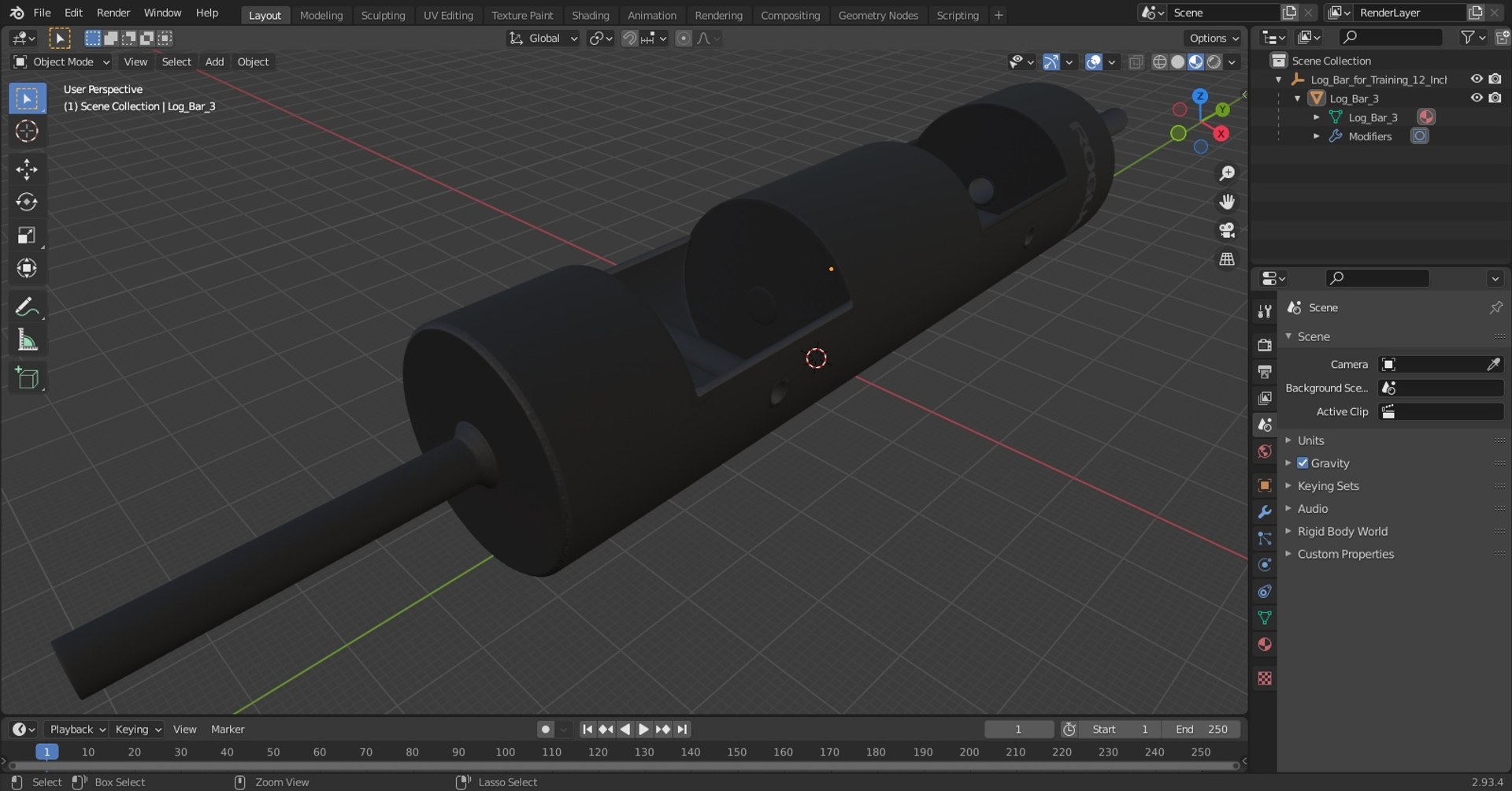Select the Add Cube tool
The width and height of the screenshot is (1512, 791).
[x=27, y=377]
